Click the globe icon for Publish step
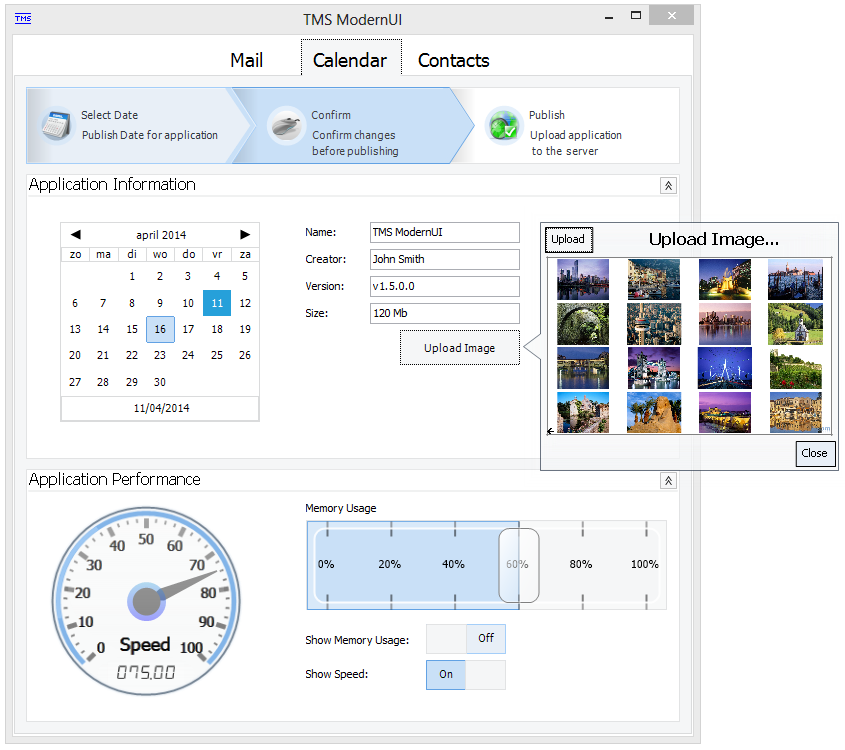 tap(503, 126)
